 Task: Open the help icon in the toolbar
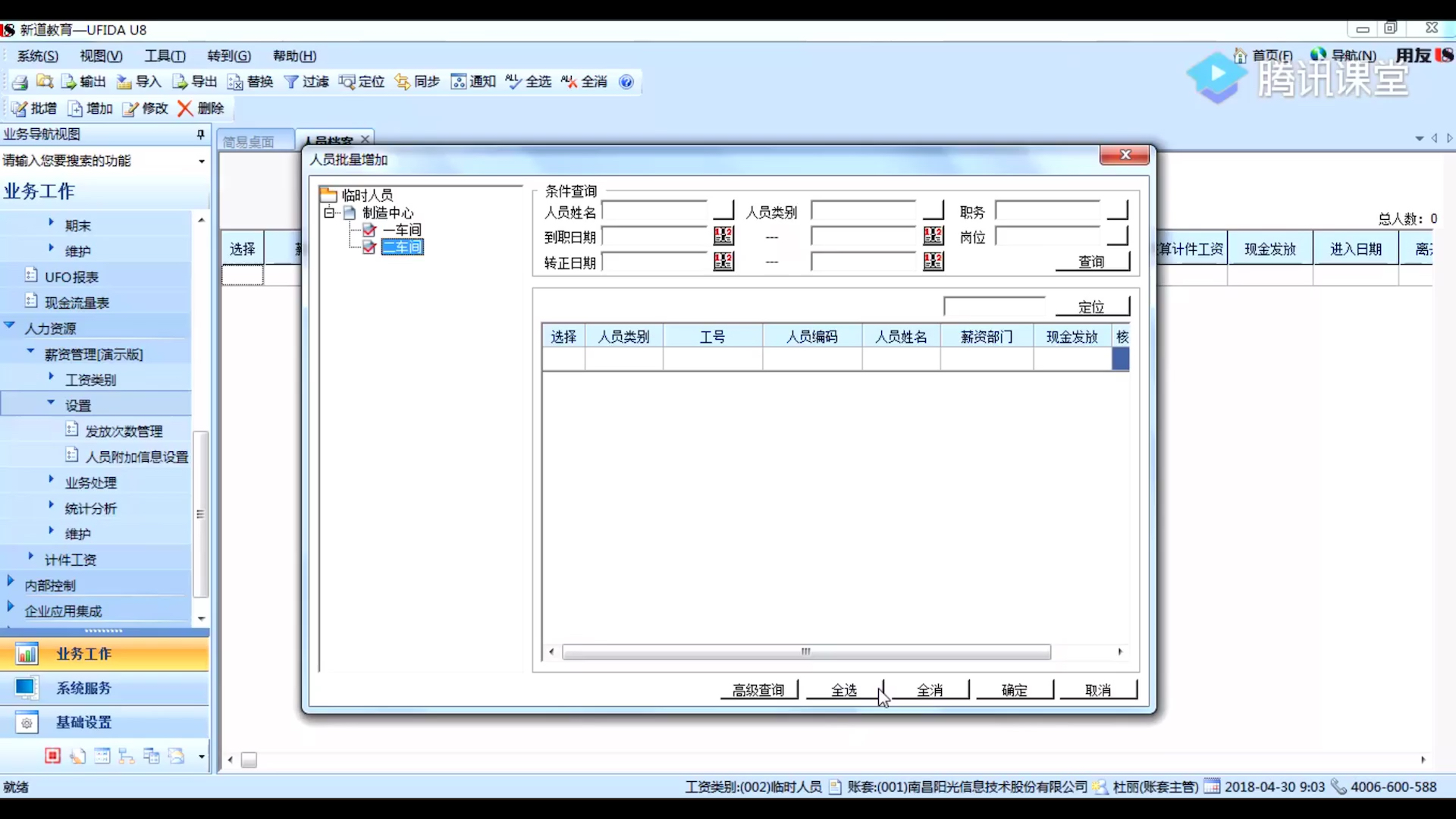pos(626,82)
